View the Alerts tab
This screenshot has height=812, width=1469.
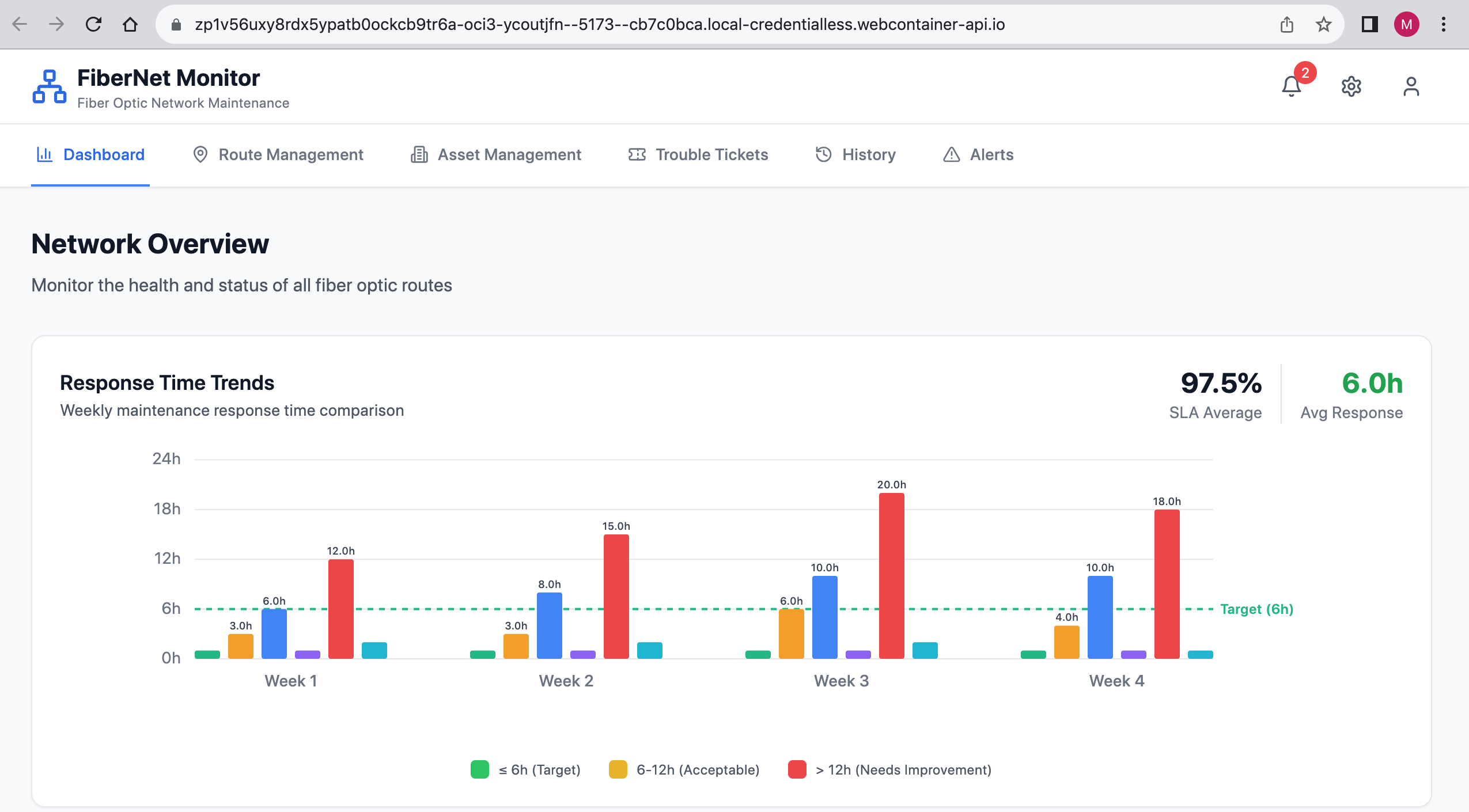978,154
